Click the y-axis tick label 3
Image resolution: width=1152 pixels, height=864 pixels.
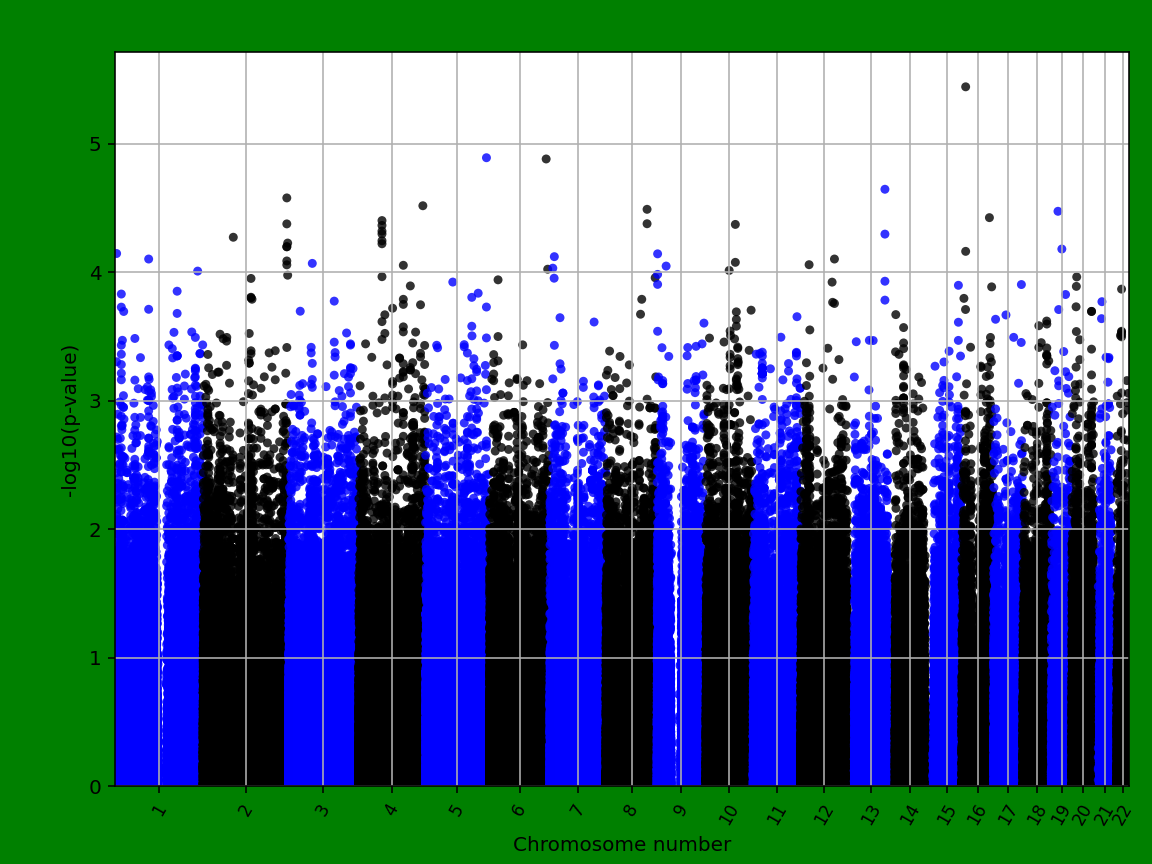coord(97,400)
